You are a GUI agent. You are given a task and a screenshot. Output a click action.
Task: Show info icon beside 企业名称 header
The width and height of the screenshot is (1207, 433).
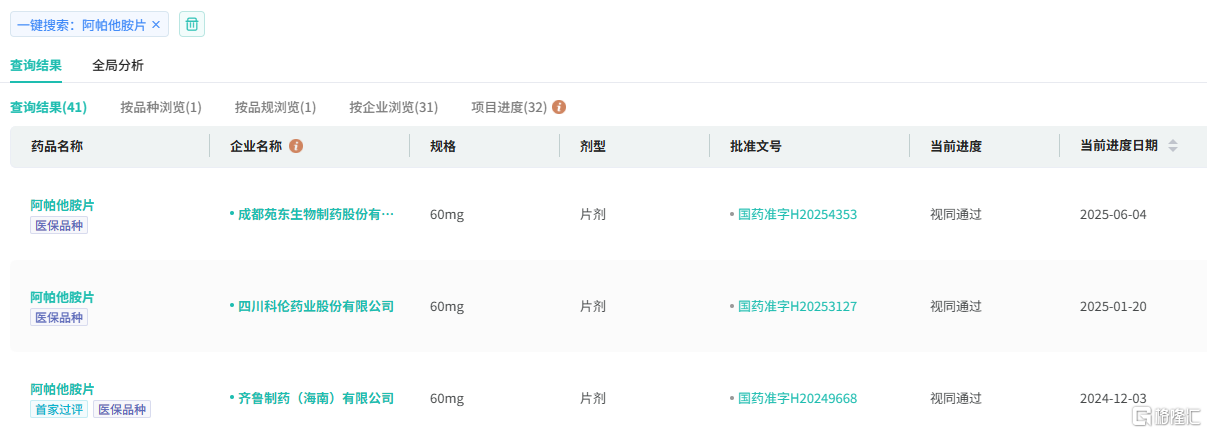[x=296, y=146]
